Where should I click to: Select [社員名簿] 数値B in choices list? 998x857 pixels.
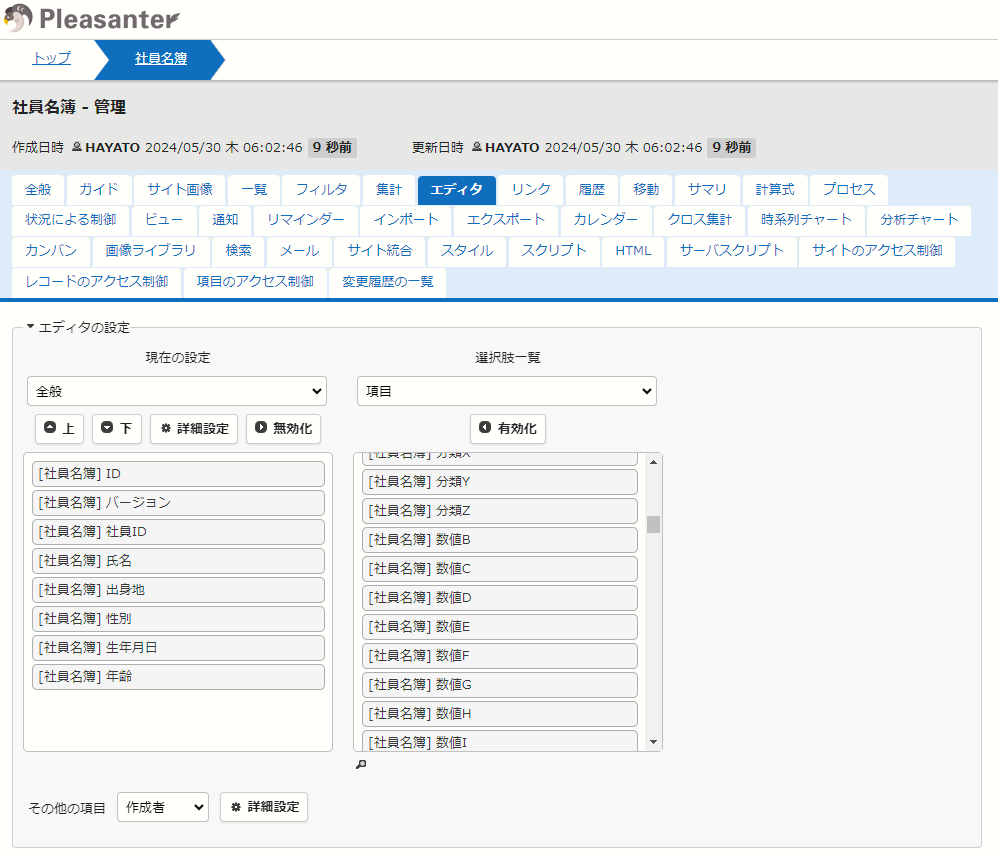500,540
